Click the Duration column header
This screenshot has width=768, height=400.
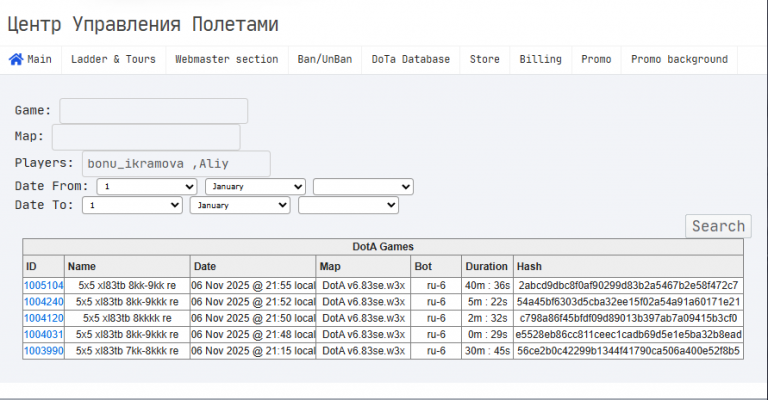tap(487, 266)
